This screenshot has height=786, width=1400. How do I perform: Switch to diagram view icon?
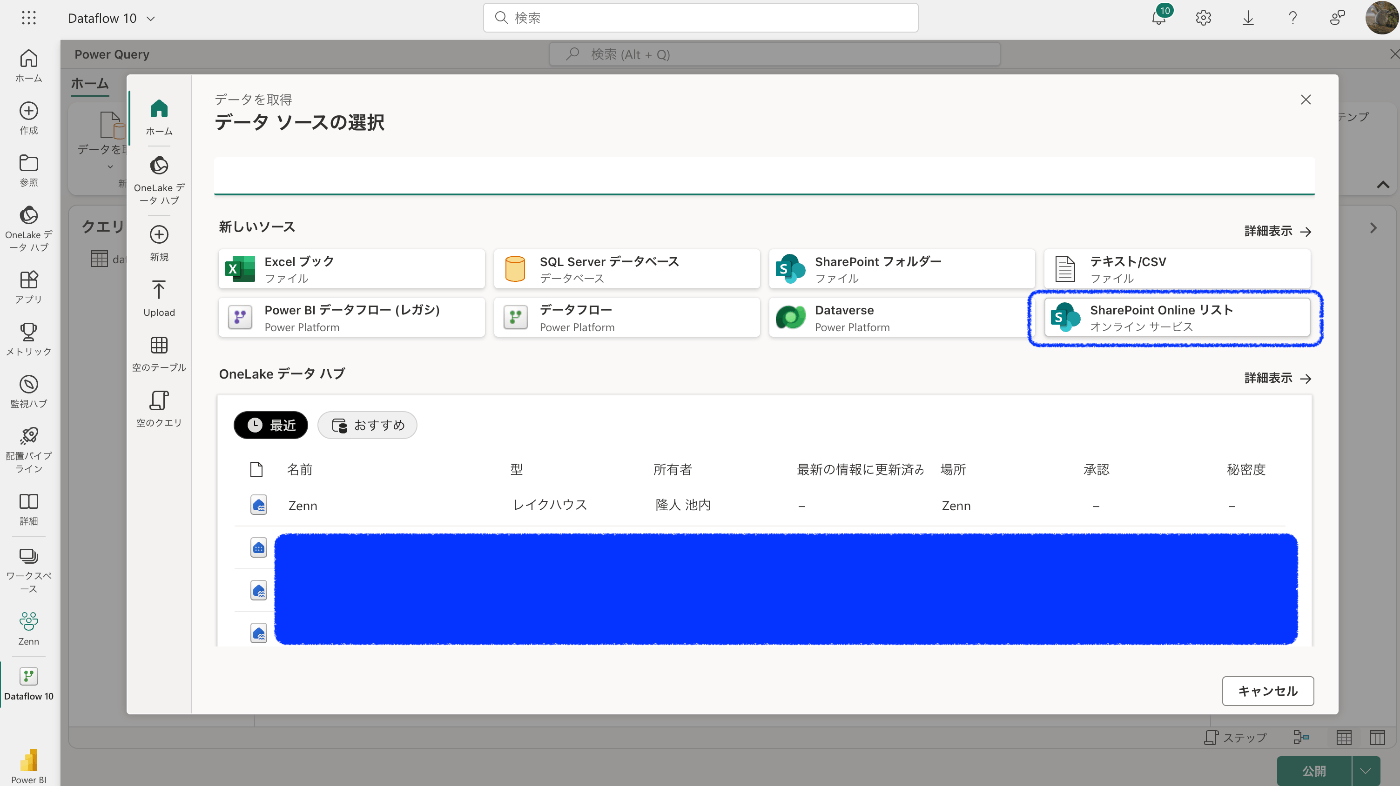1301,737
